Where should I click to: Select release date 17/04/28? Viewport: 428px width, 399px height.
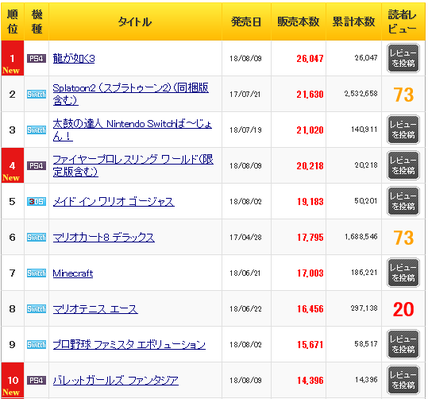pyautogui.click(x=245, y=237)
